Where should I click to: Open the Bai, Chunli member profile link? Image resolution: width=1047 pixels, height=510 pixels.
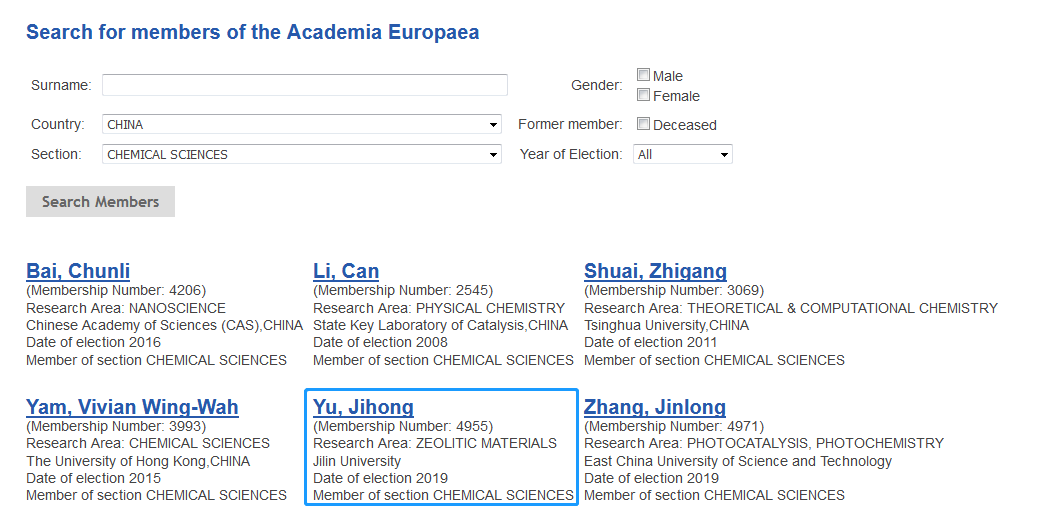point(78,271)
